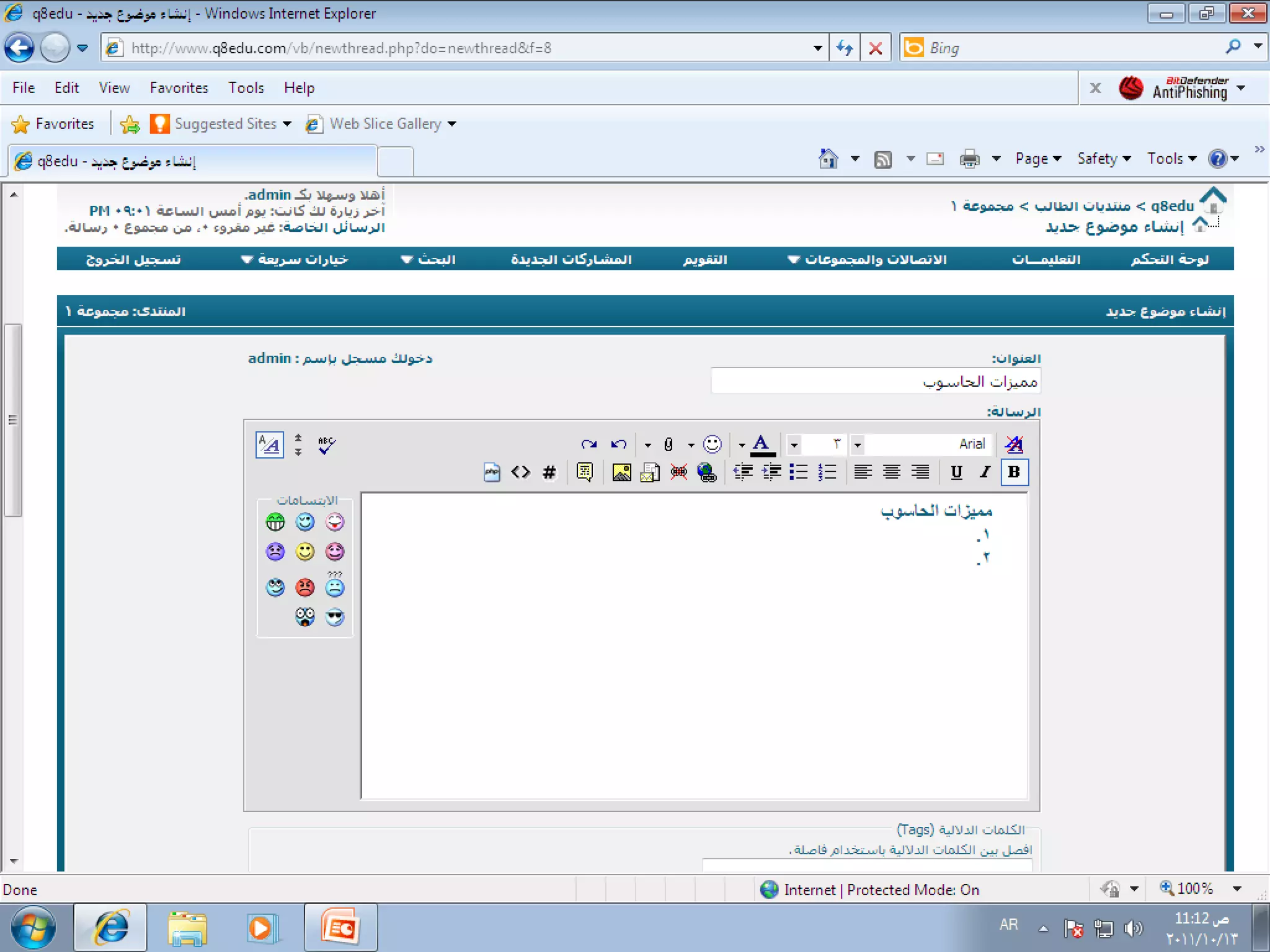Open the font size dropdown
Image resolution: width=1270 pixels, height=952 pixels.
[x=794, y=444]
